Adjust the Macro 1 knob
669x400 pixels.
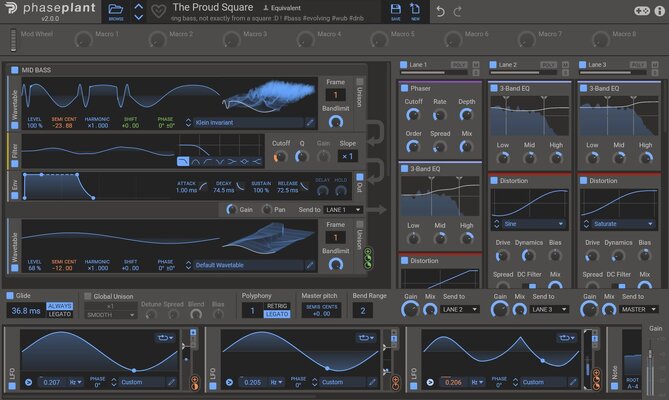click(x=83, y=40)
